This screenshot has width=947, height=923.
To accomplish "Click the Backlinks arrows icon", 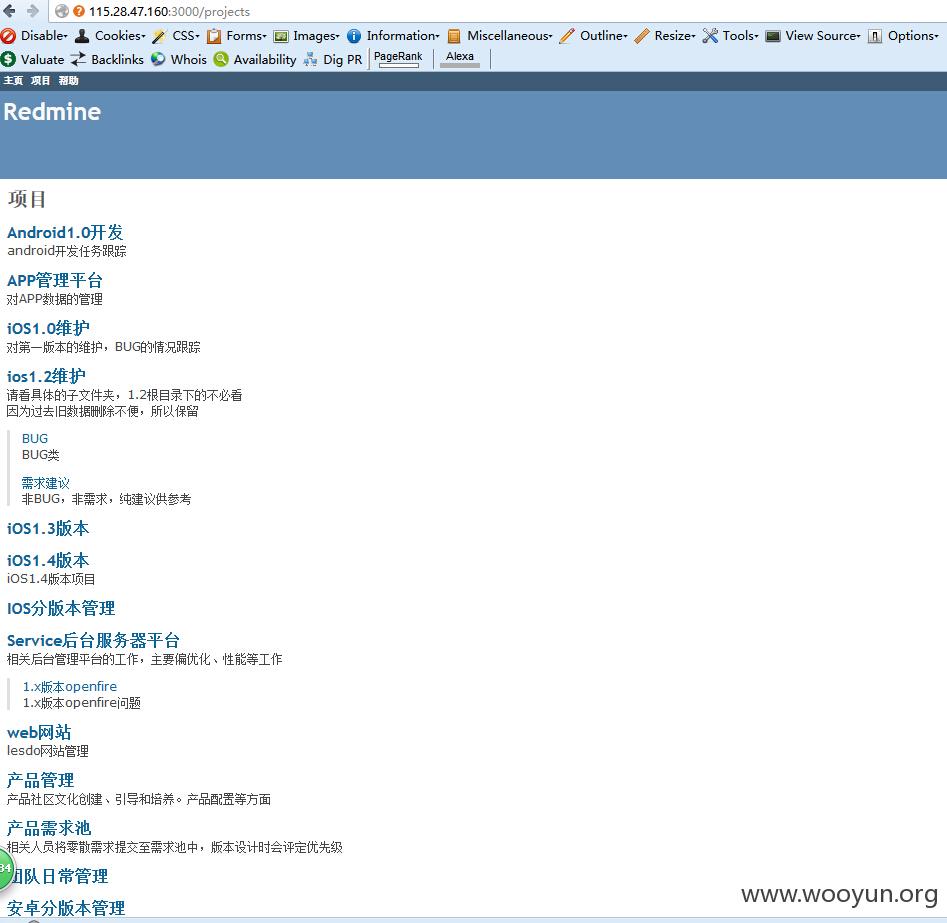I will pyautogui.click(x=78, y=59).
